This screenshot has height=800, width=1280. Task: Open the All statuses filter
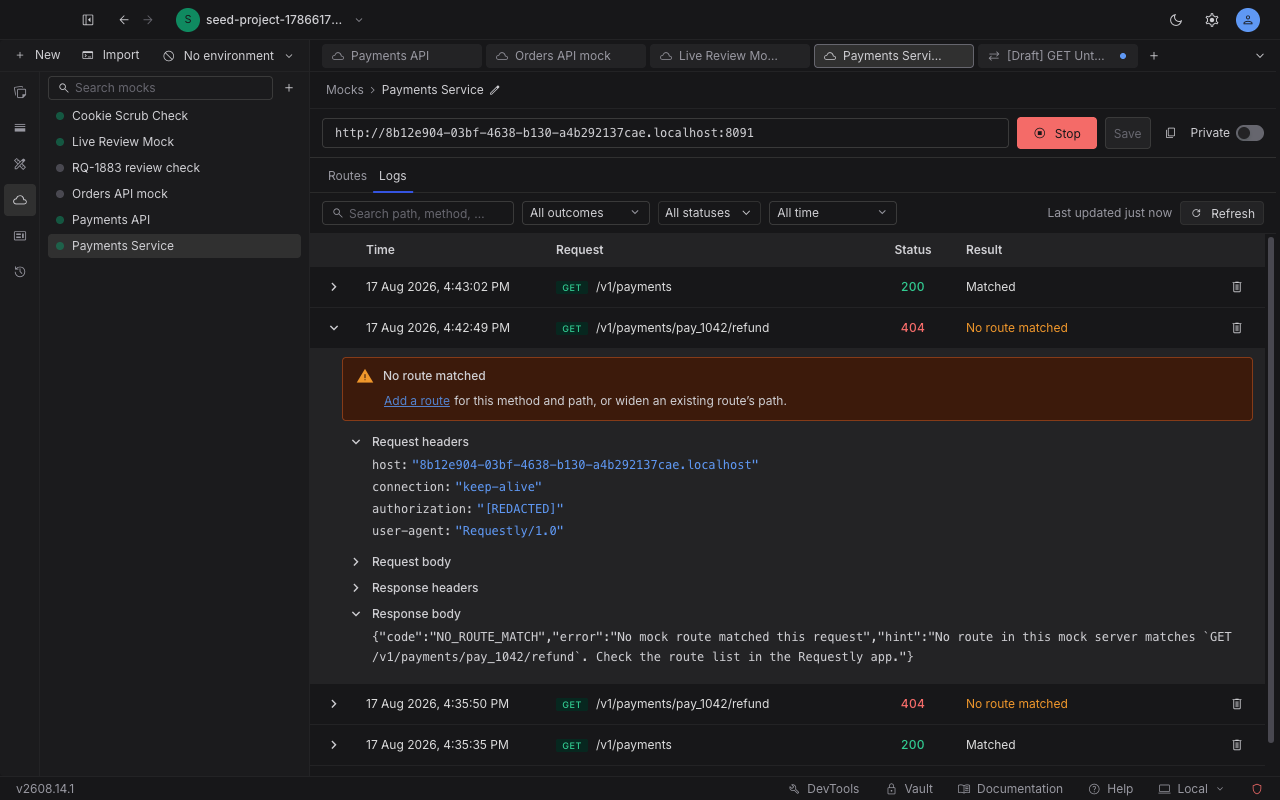[x=709, y=213]
